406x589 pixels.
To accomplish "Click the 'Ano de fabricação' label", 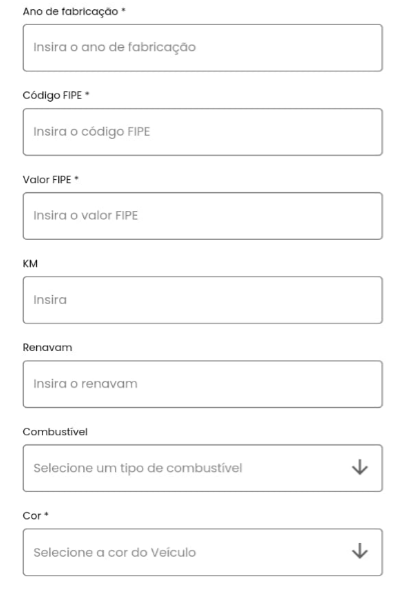I will (70, 12).
